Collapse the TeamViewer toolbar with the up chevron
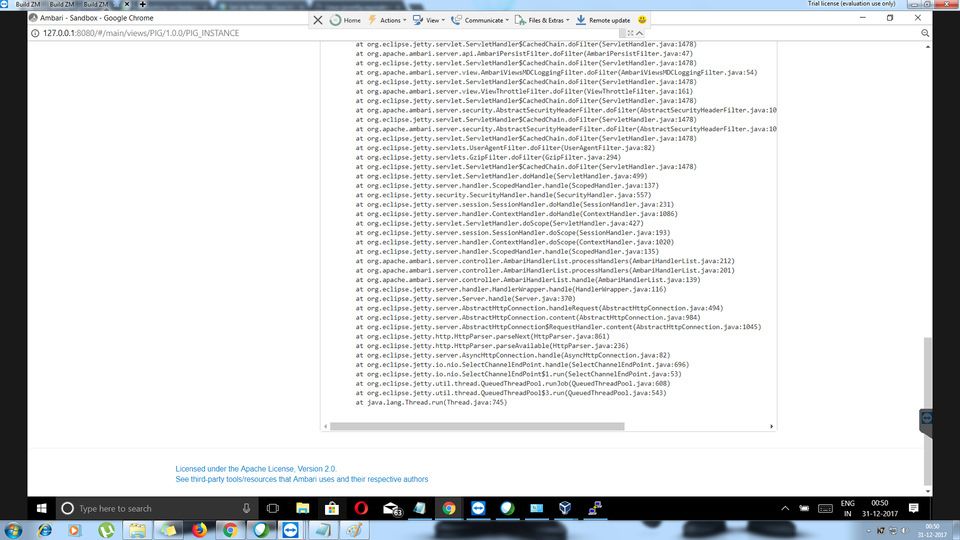Viewport: 960px width, 540px height. tap(639, 33)
